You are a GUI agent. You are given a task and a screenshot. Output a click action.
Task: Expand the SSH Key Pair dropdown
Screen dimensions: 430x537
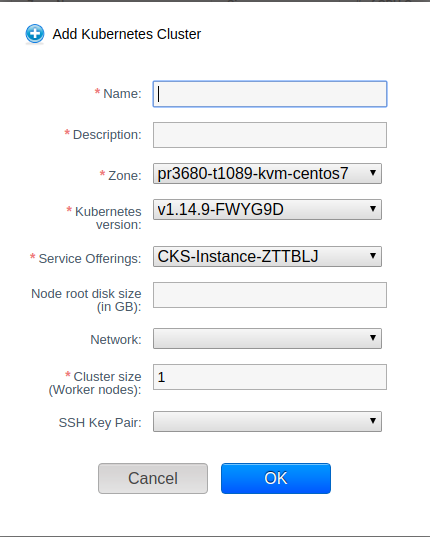click(267, 422)
